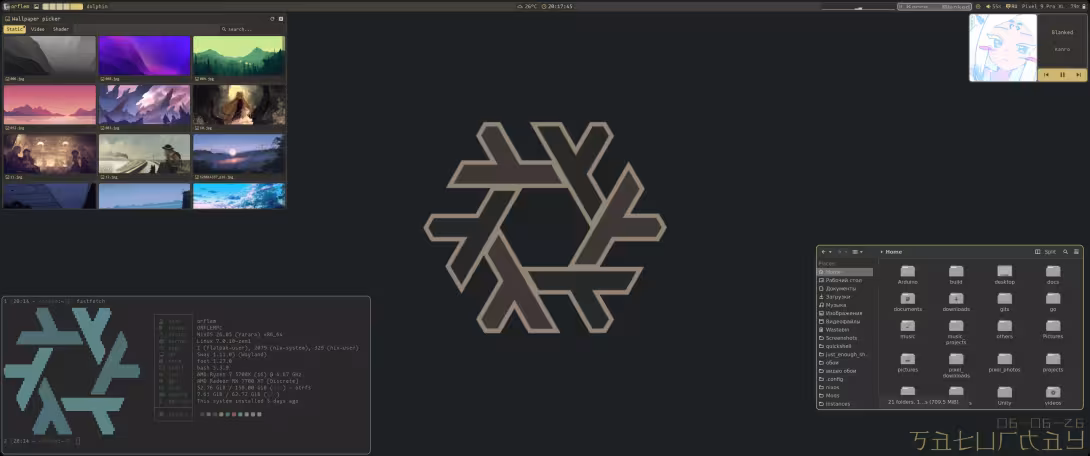Click the wallpaper search field

click(x=252, y=29)
